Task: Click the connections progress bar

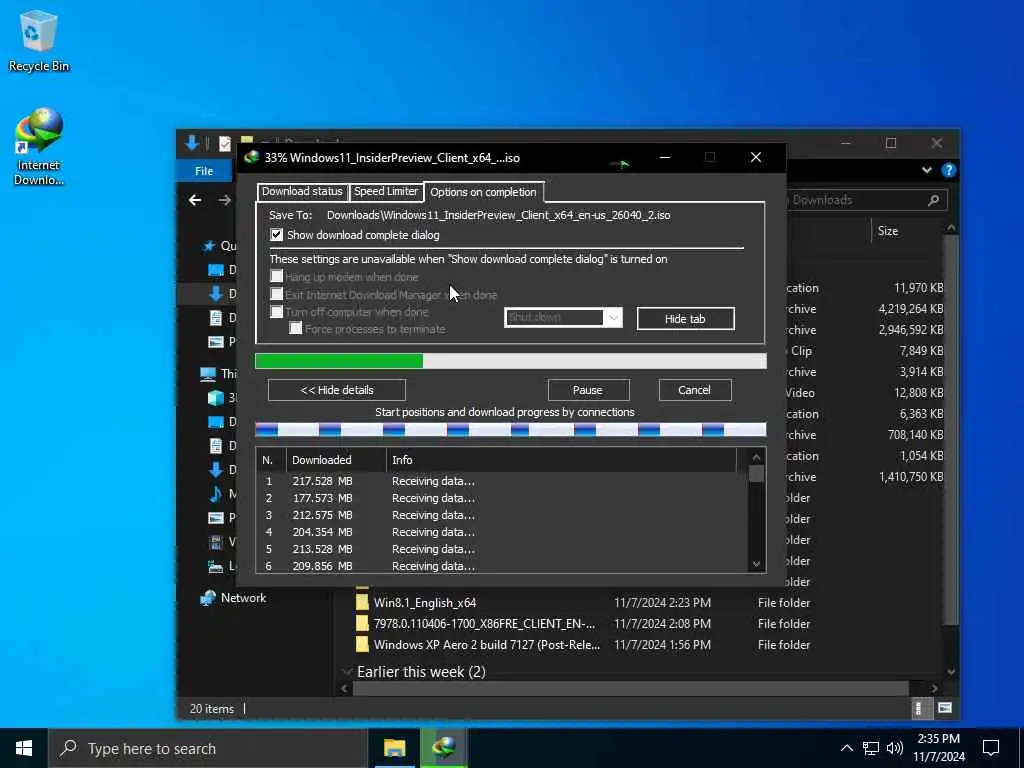Action: 511,430
